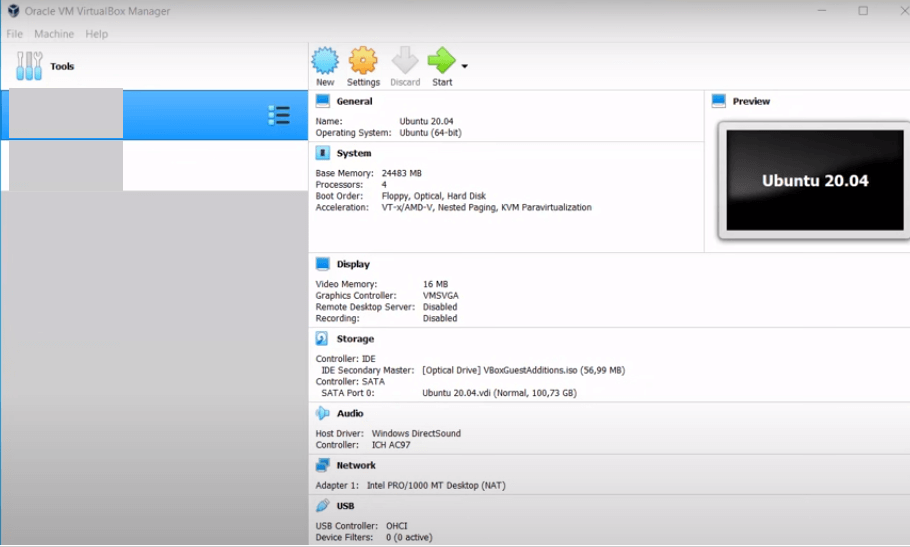Click the System section chip icon
Viewport: 910px width, 547px height.
click(x=323, y=153)
